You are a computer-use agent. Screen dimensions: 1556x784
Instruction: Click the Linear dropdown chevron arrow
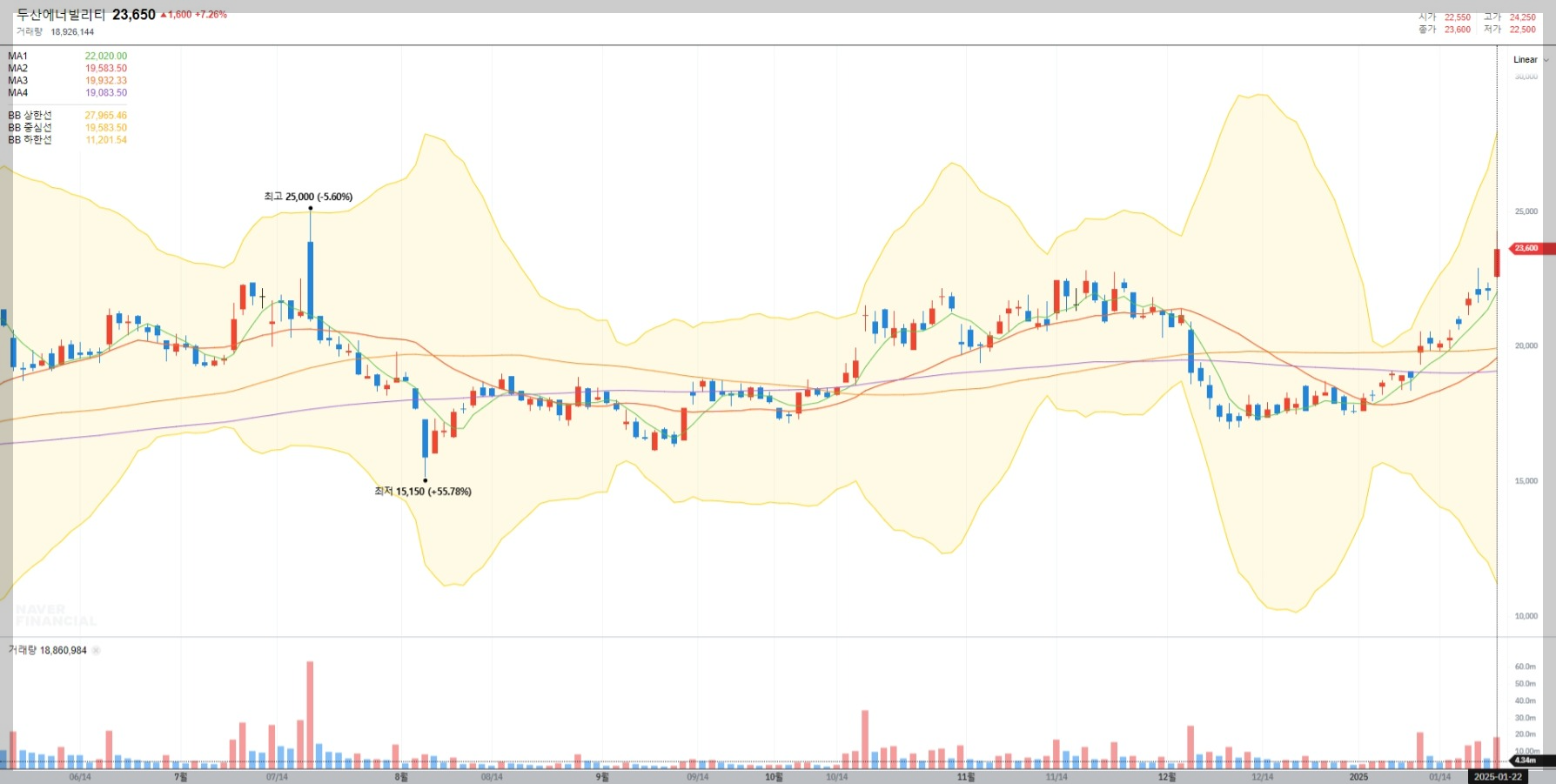pyautogui.click(x=1546, y=60)
